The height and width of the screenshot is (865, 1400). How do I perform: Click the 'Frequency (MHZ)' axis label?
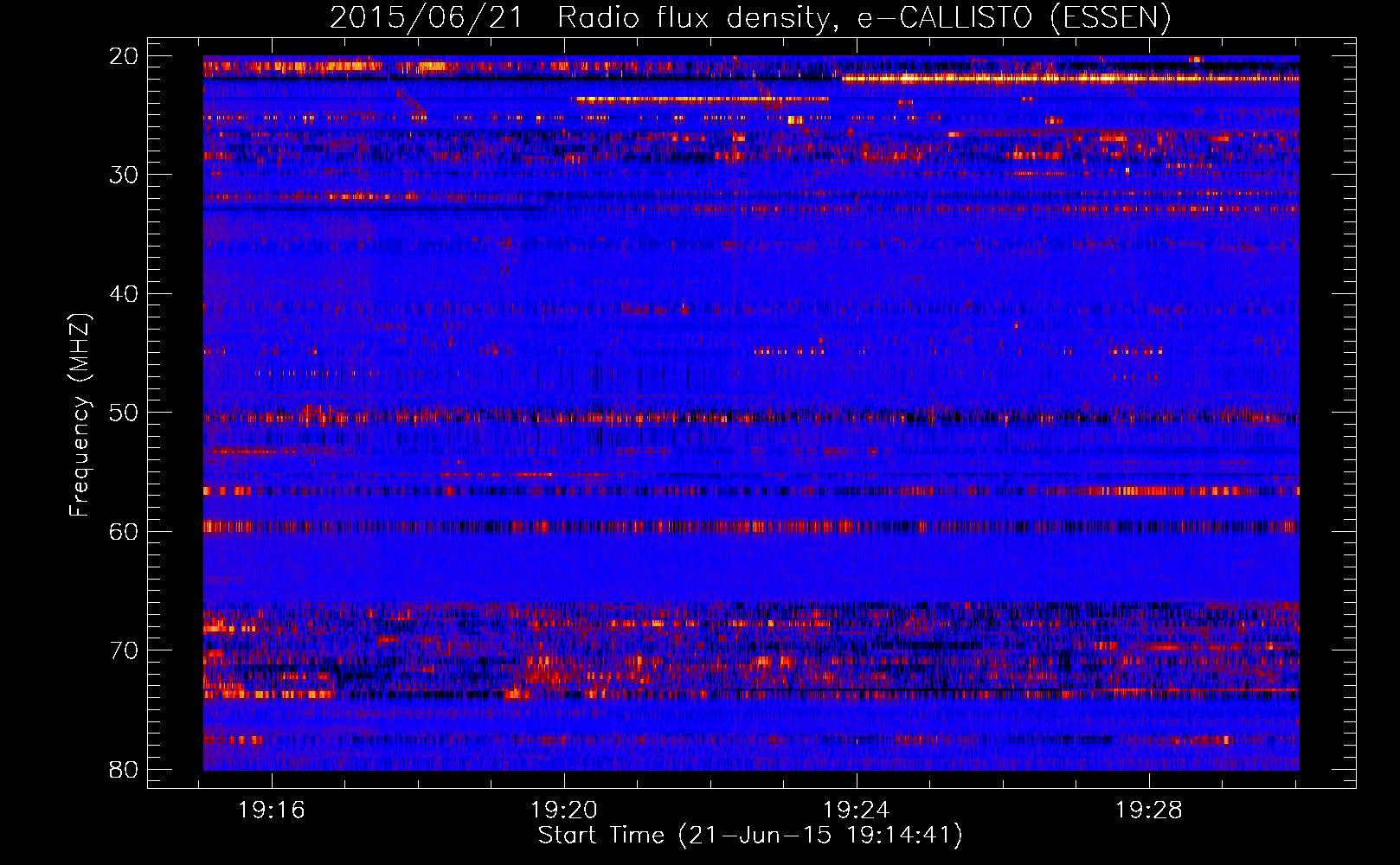pos(80,415)
